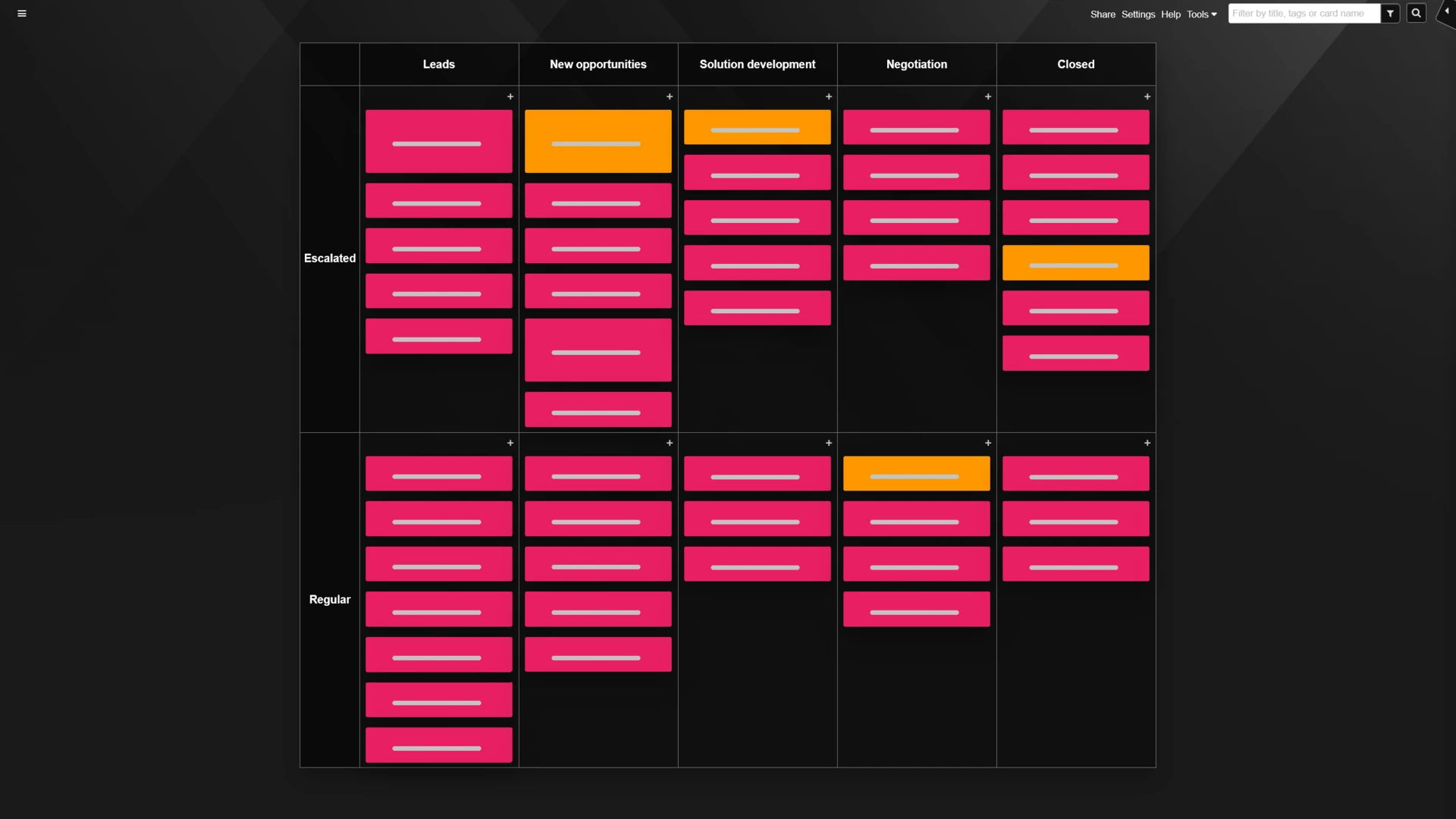Select the orange card in Escalated New opportunities
This screenshot has width=1456, height=819.
click(598, 140)
